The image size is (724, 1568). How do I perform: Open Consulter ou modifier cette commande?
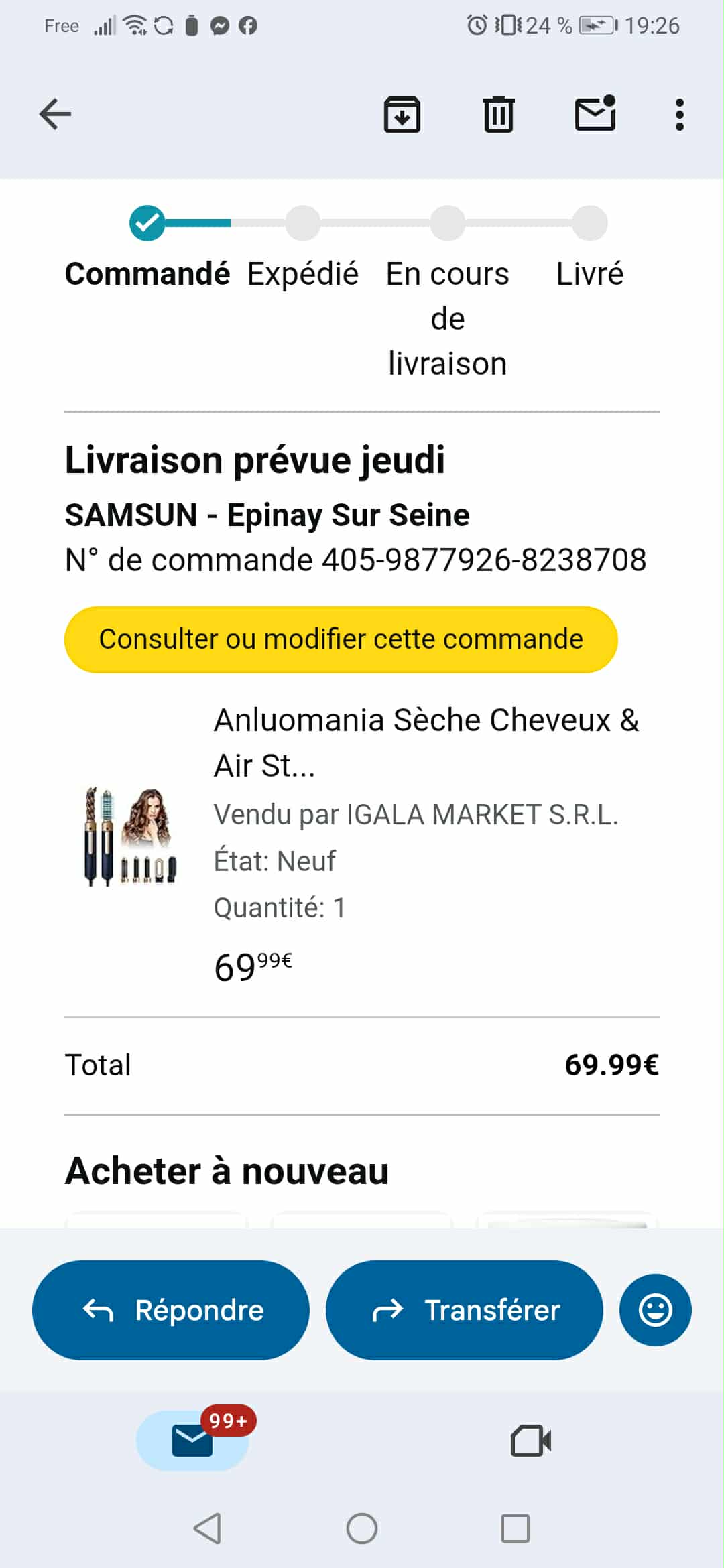point(341,639)
